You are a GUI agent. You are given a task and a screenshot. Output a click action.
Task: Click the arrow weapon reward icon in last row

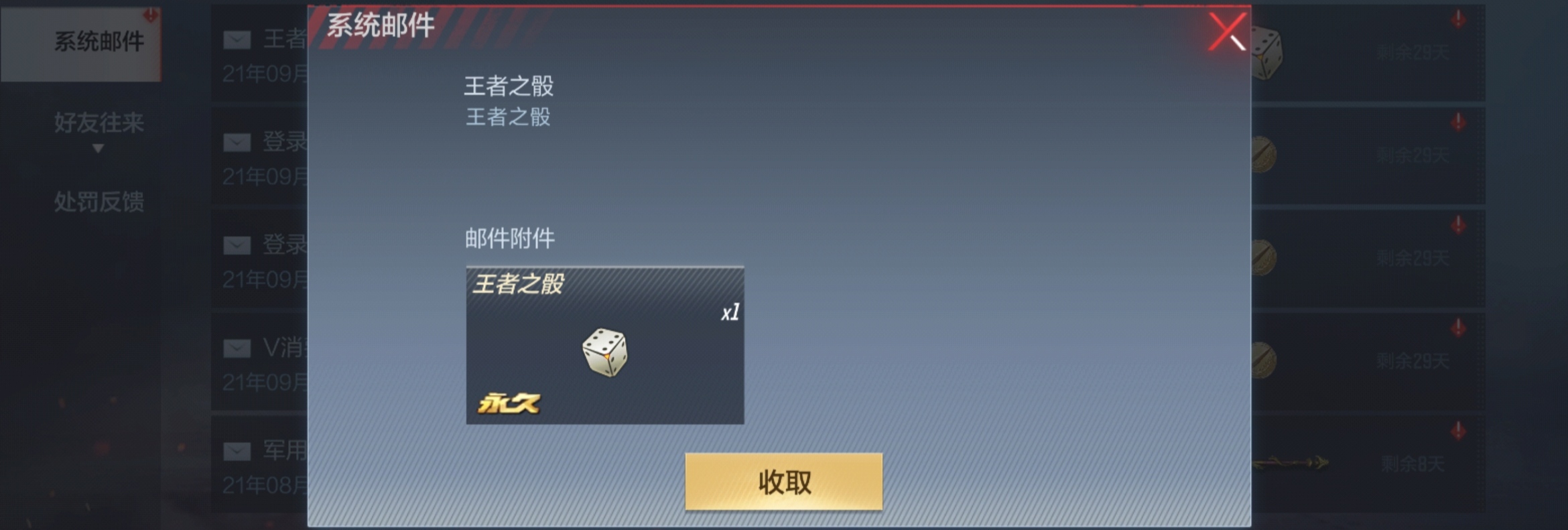[x=1291, y=462]
